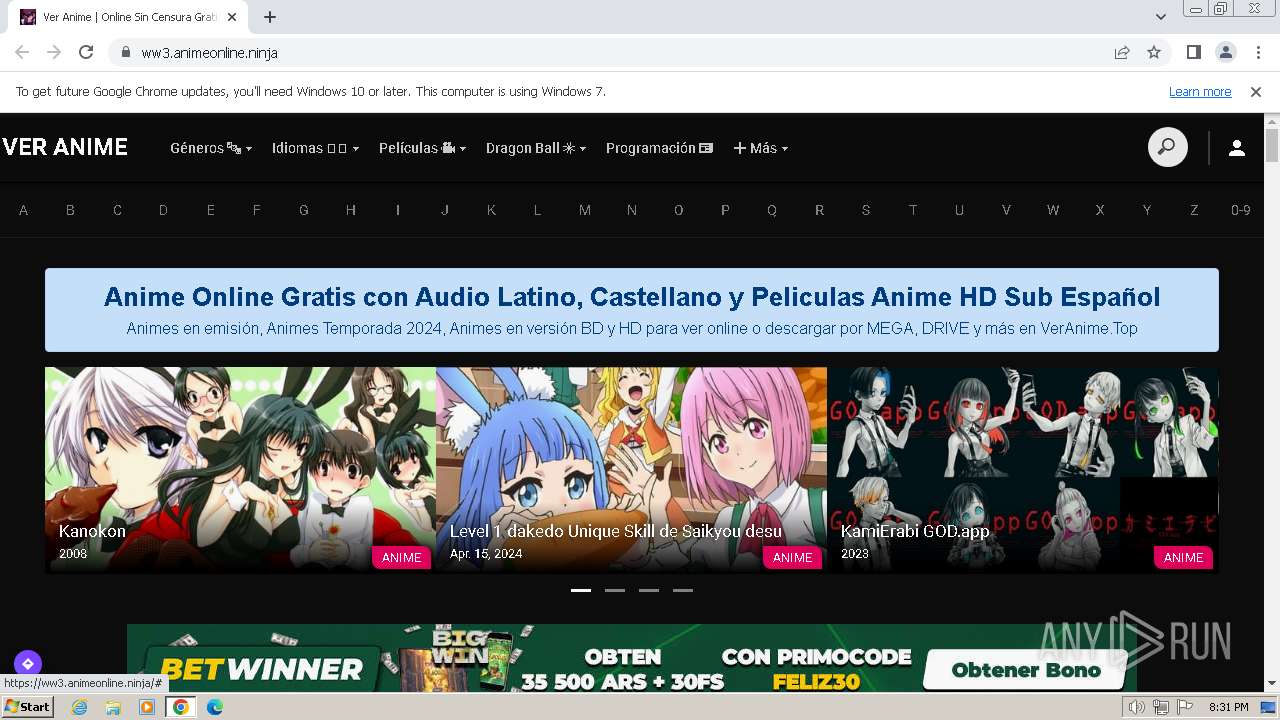Viewport: 1280px width, 720px height.
Task: Click the Anime Online Gratis banner heading
Action: pyautogui.click(x=632, y=297)
